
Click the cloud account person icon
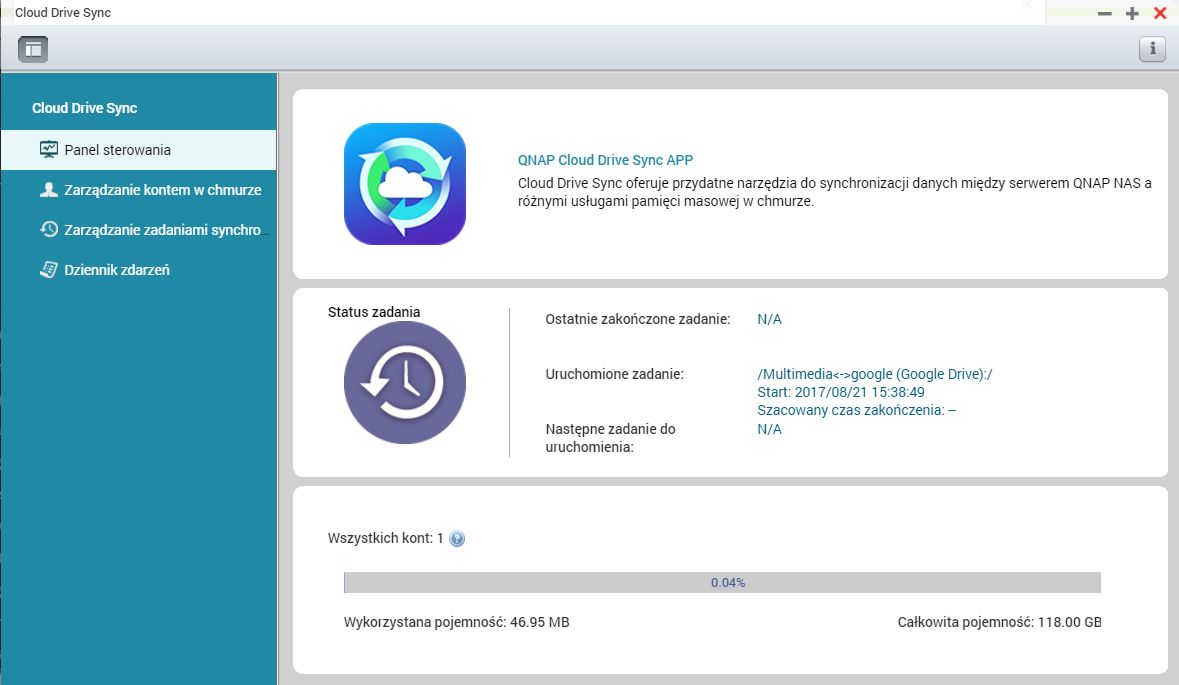[49, 189]
